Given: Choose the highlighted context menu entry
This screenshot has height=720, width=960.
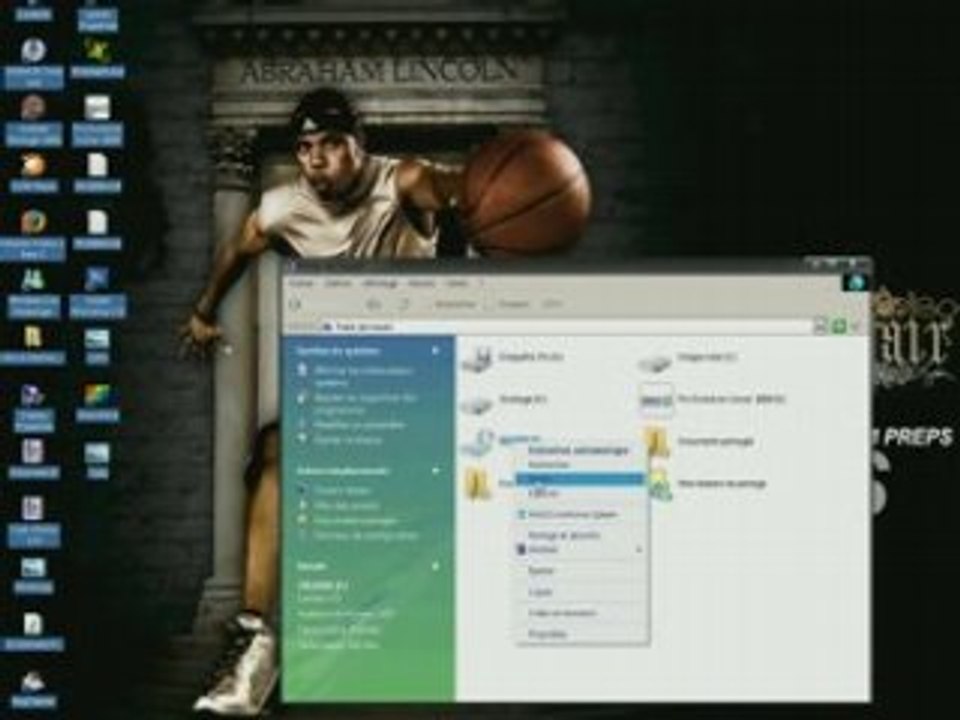Looking at the screenshot, I should 580,479.
